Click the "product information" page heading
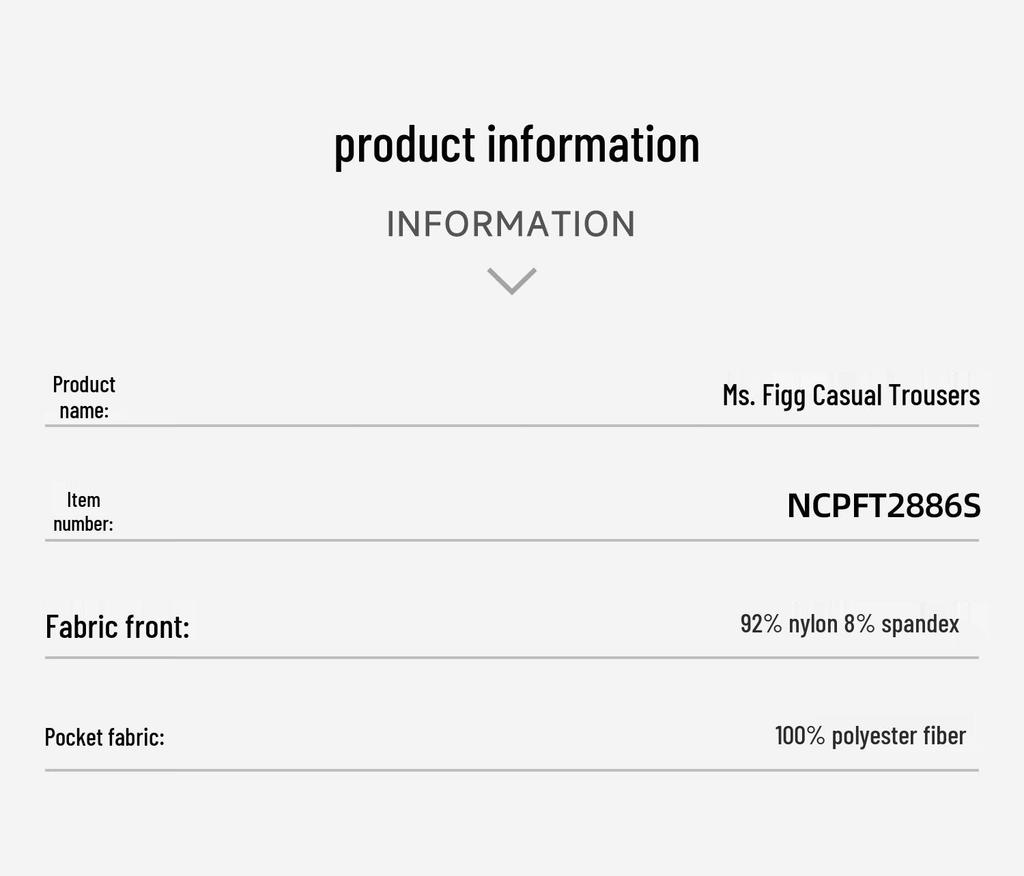This screenshot has width=1024, height=876. pos(516,144)
